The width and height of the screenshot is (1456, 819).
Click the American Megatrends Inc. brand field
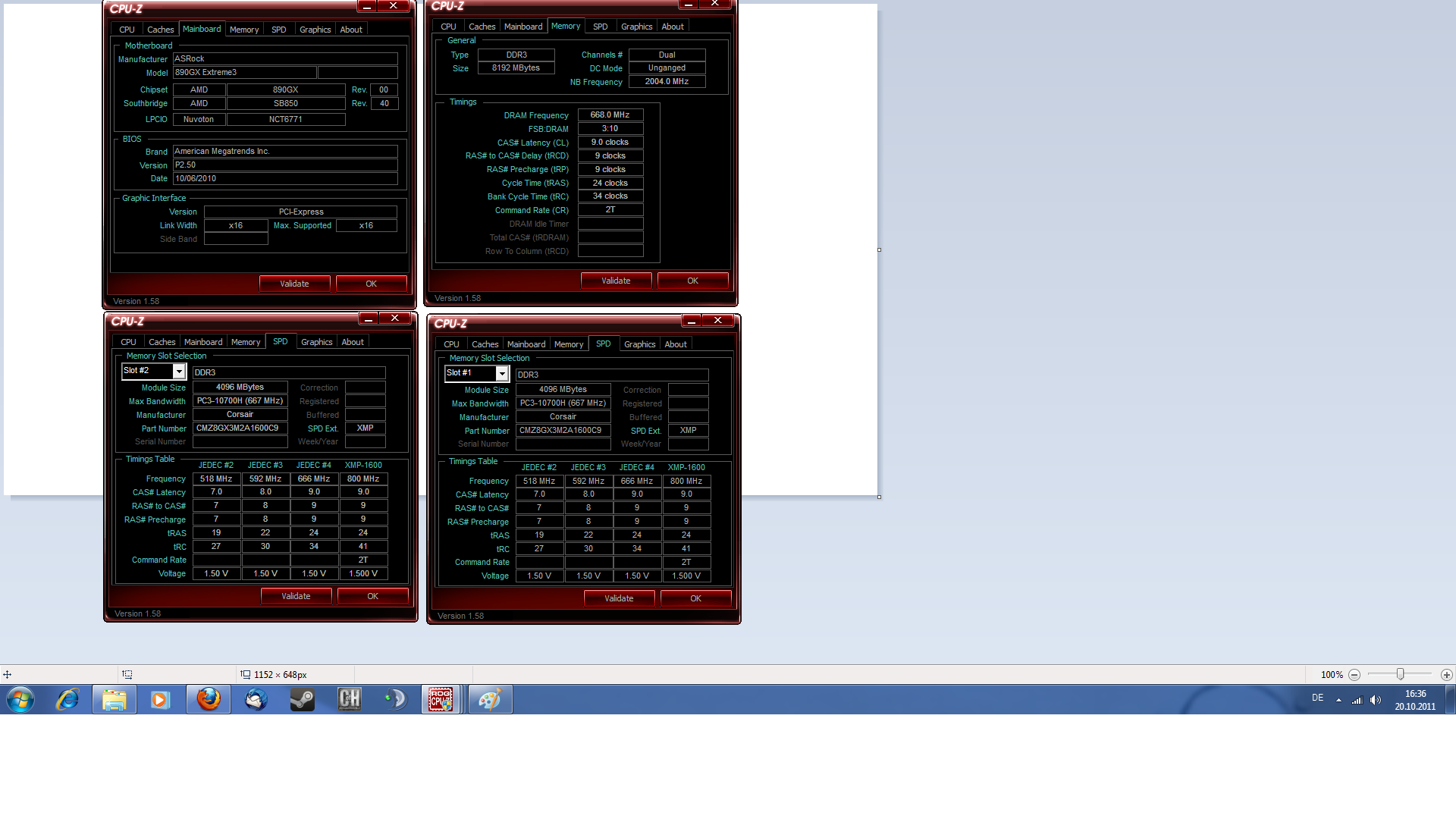(x=285, y=151)
